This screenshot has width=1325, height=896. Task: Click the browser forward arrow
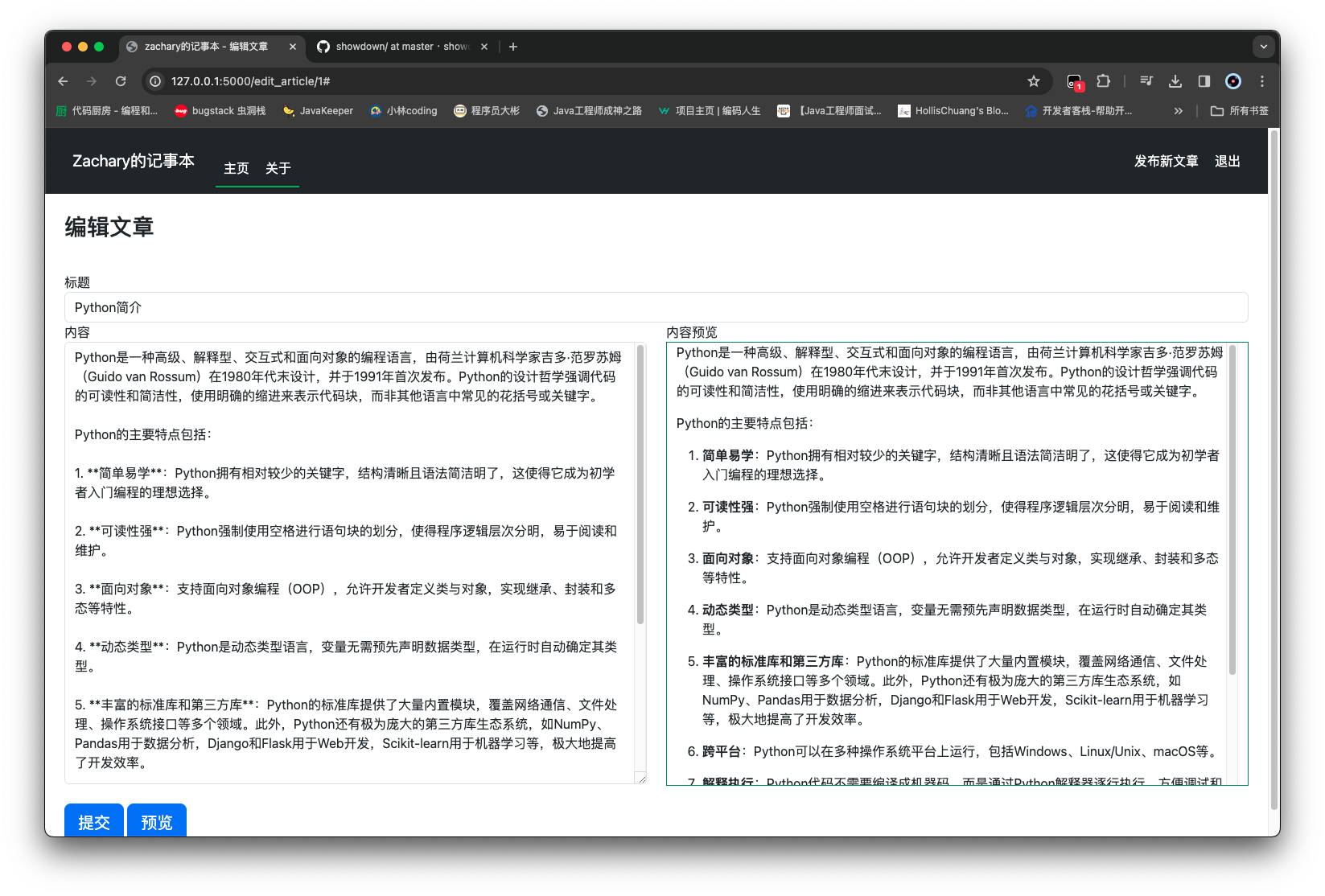pos(92,81)
